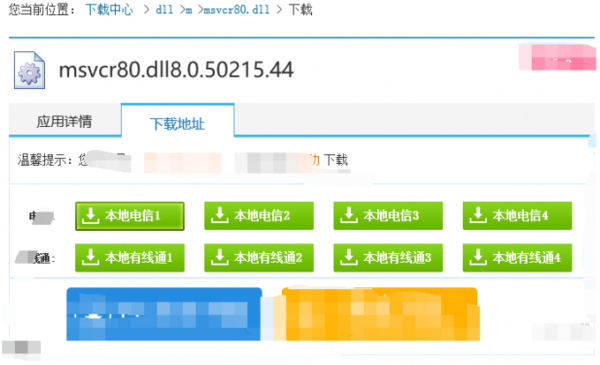Image resolution: width=600 pixels, height=365 pixels.
Task: Click the download arrow icon on 本地有线通3
Action: 349,257
